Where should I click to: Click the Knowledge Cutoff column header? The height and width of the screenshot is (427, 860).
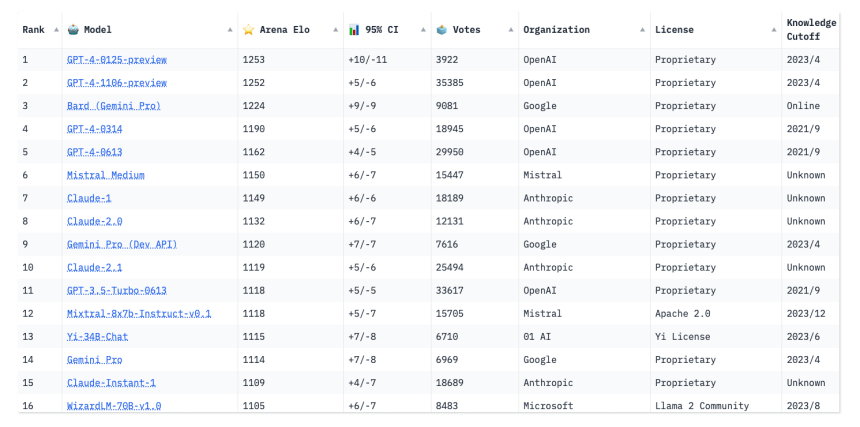(x=811, y=30)
